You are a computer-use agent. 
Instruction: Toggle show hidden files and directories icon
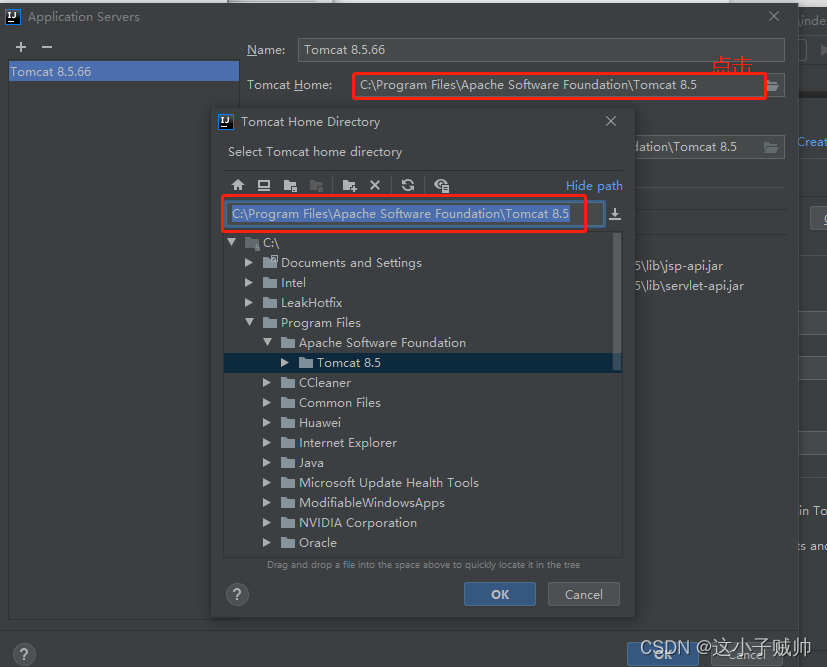pos(441,185)
